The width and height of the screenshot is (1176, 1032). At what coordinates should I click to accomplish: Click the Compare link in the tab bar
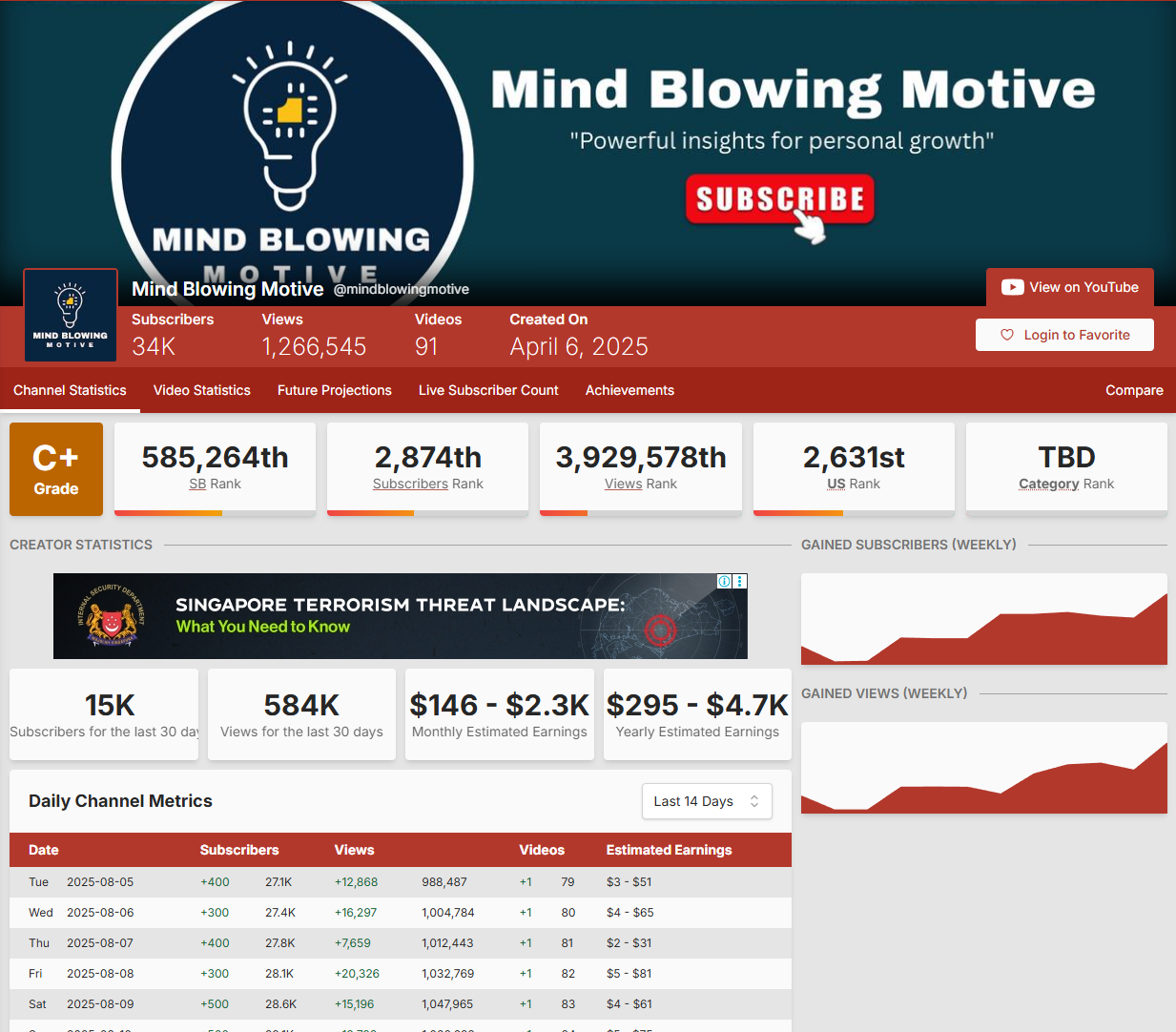click(1134, 390)
